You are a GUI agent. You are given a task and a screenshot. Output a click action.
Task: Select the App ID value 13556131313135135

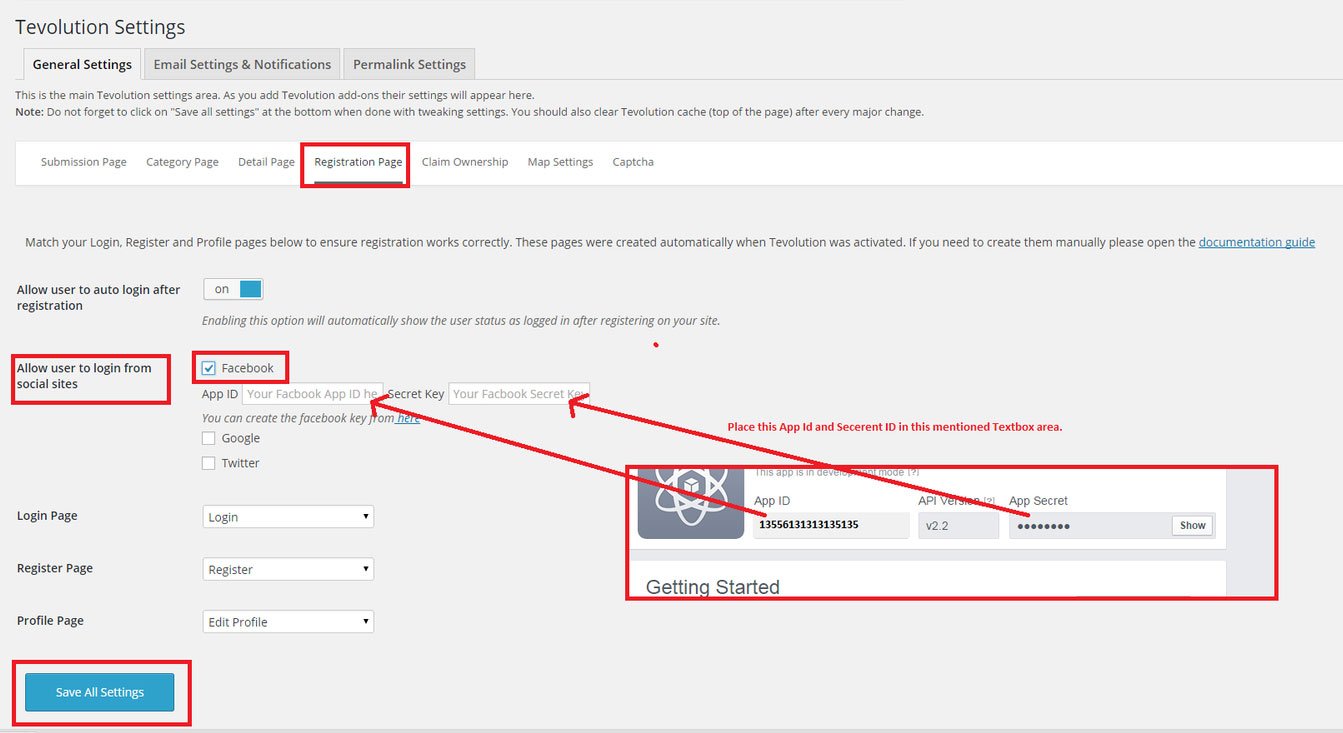tap(809, 525)
